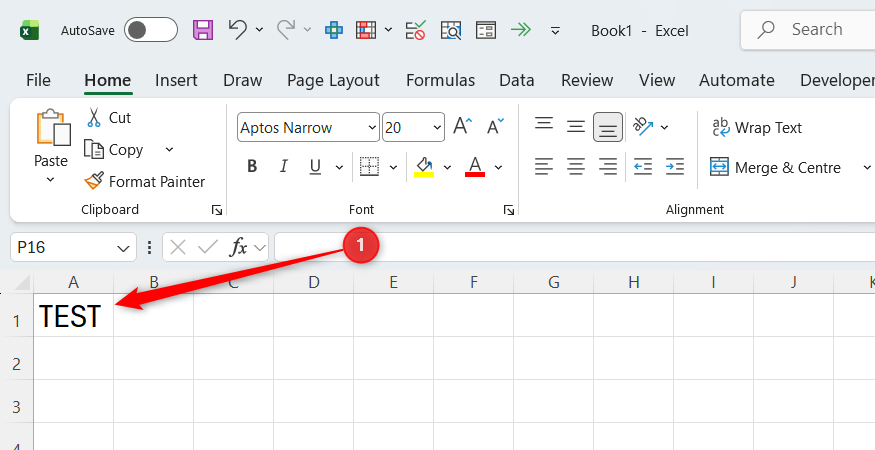The width and height of the screenshot is (875, 450).
Task: Click Merge & Centre button
Action: coord(775,167)
